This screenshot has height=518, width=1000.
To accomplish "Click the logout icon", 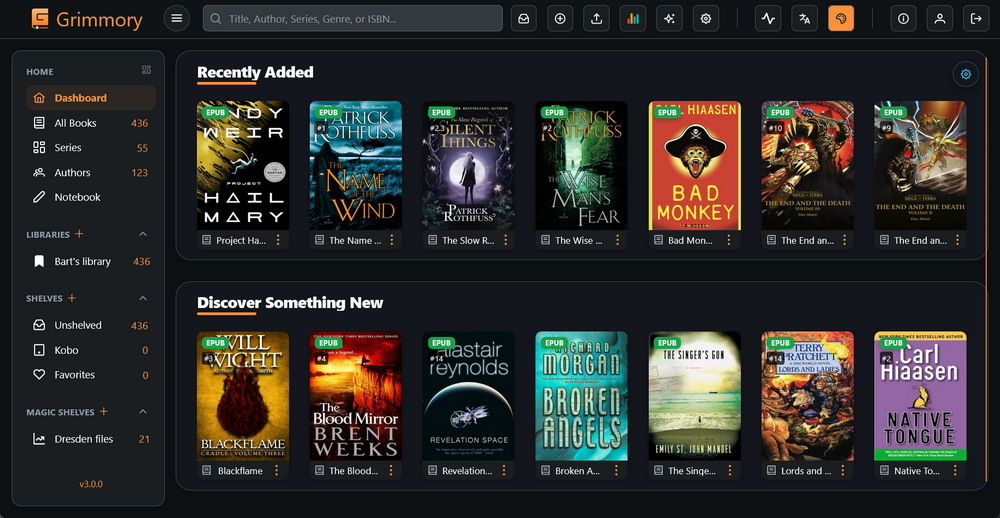I will [976, 18].
